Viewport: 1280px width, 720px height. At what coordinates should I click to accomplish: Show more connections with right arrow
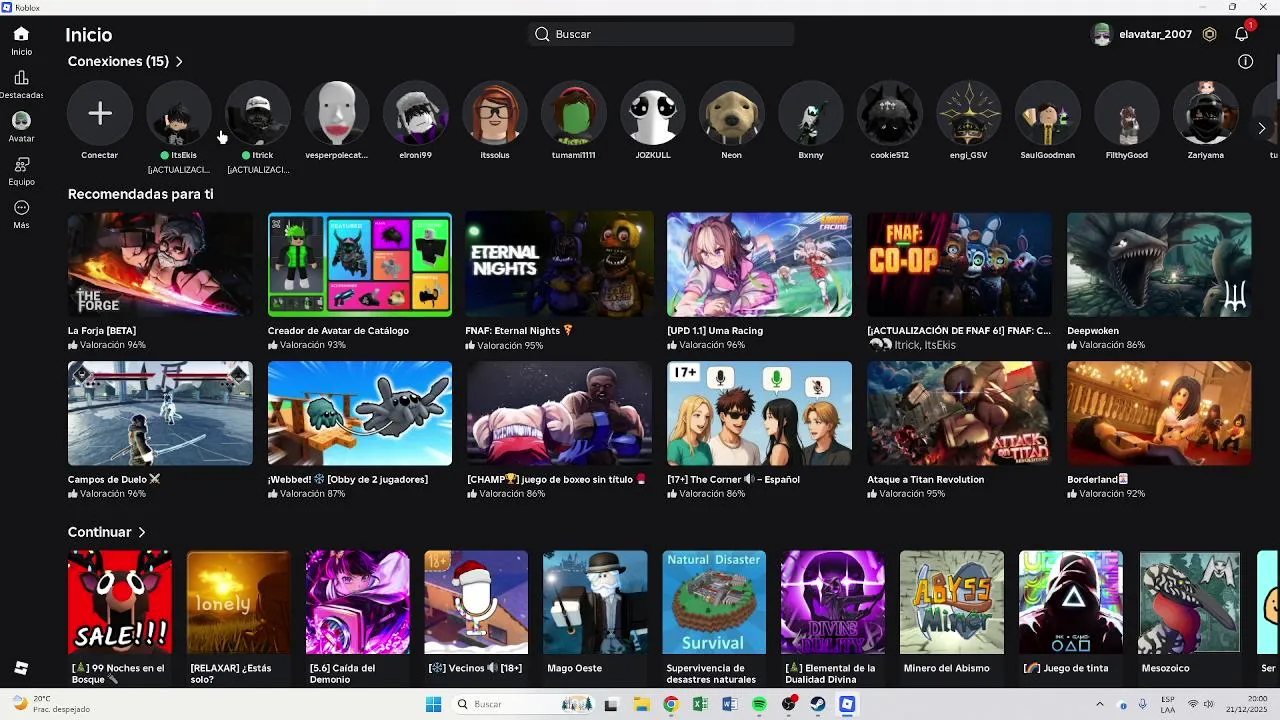(1262, 128)
